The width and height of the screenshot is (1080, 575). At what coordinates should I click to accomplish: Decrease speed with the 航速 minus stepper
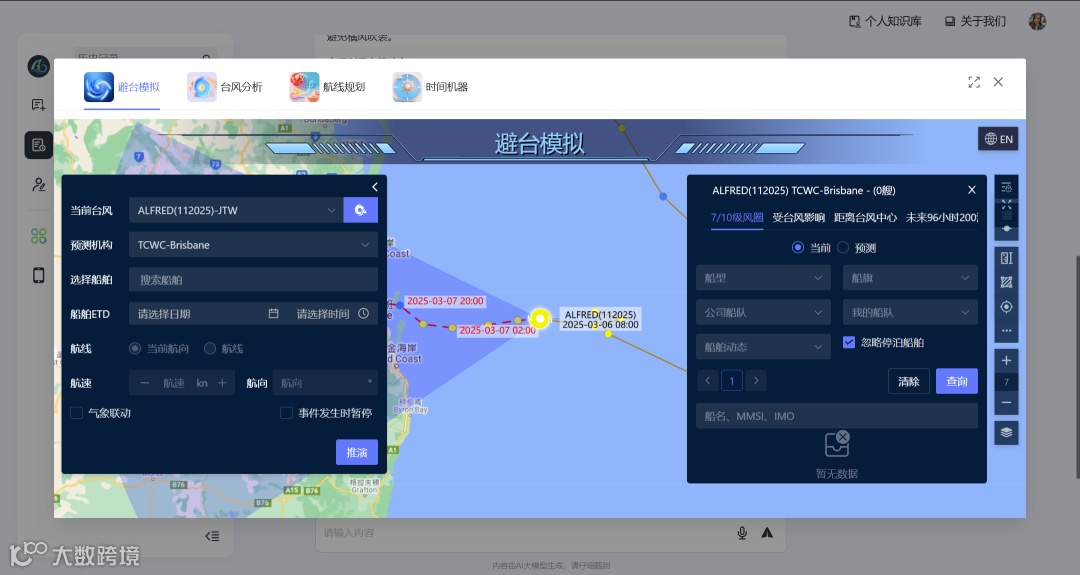pyautogui.click(x=145, y=383)
